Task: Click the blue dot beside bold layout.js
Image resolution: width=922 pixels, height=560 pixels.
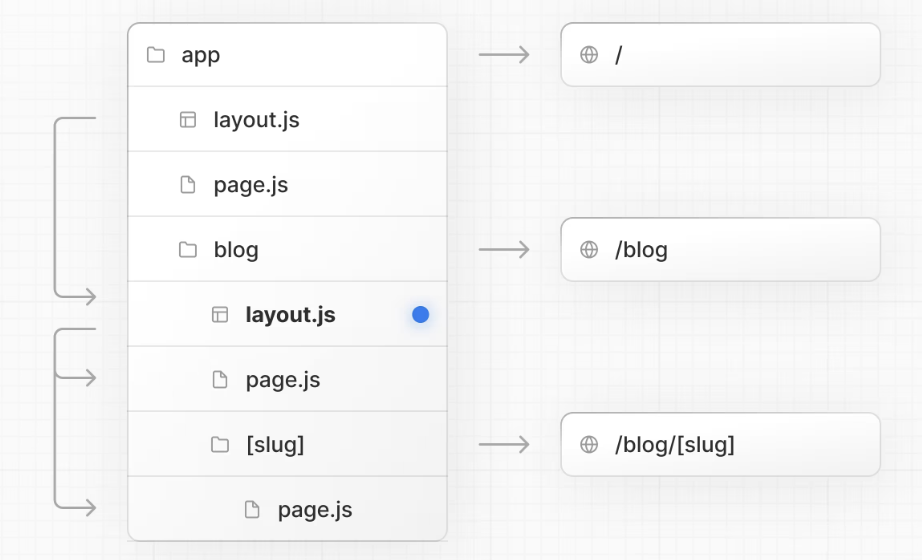Action: pos(420,315)
